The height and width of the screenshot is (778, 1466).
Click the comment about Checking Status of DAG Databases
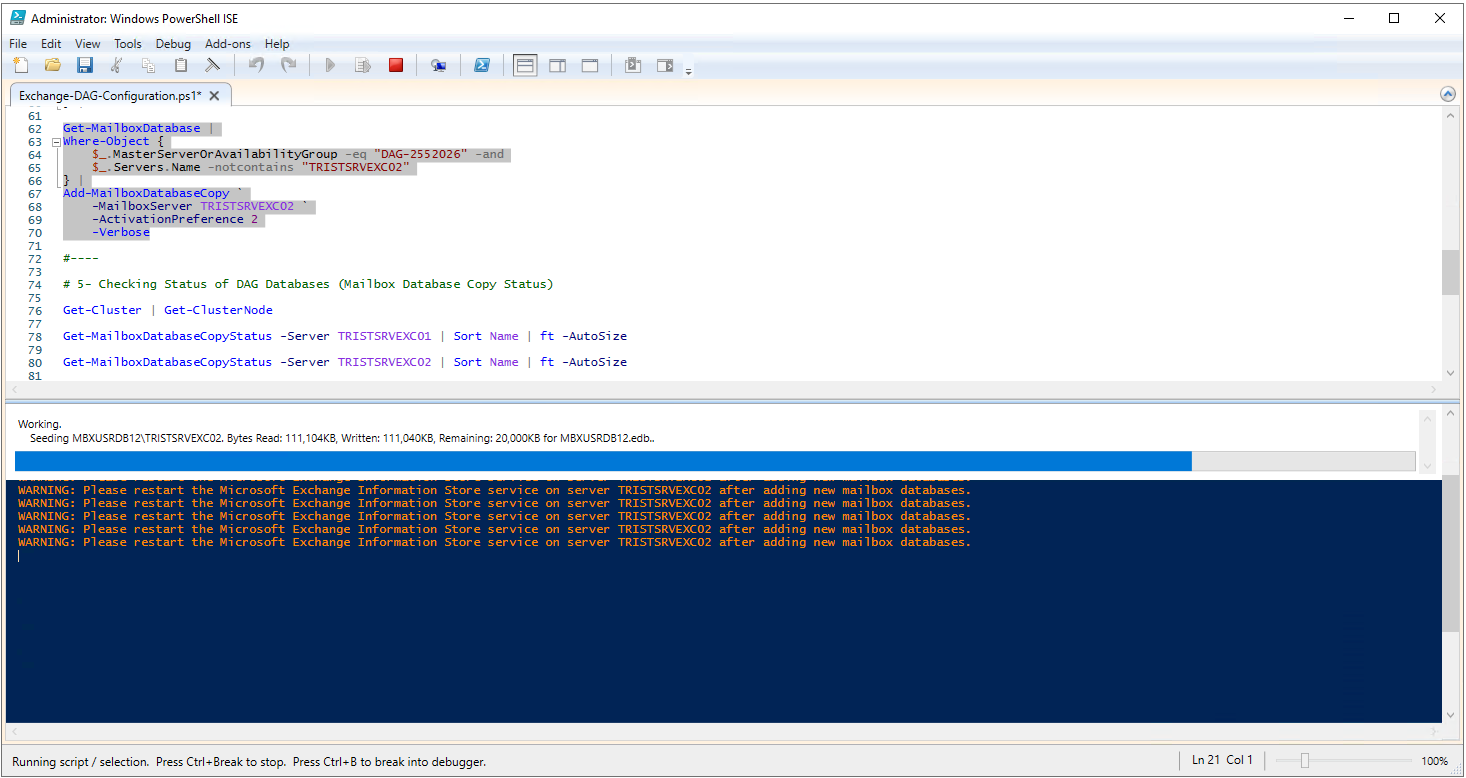click(308, 284)
